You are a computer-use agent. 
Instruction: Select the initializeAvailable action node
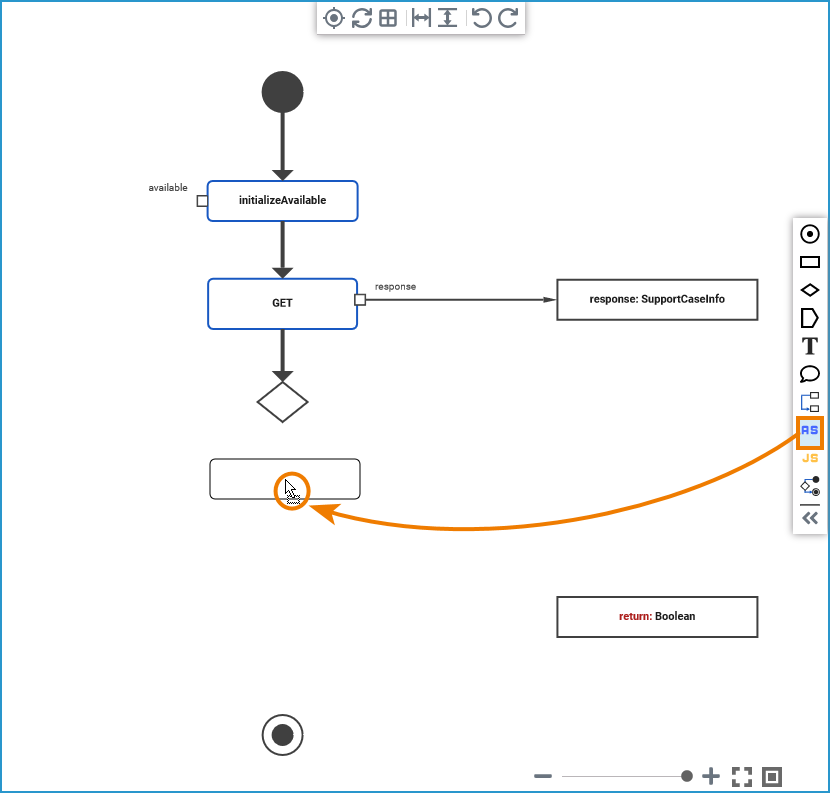(x=283, y=201)
